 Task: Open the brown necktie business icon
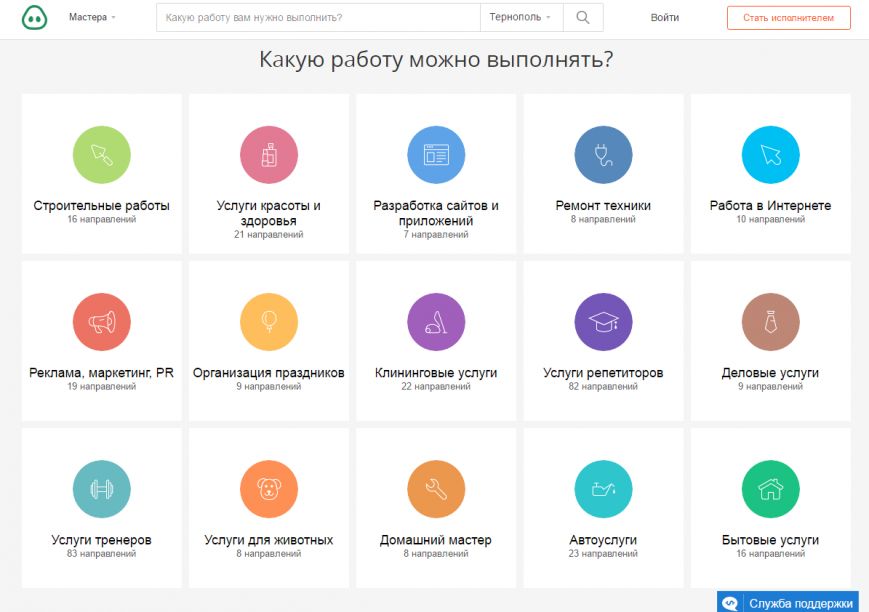770,322
